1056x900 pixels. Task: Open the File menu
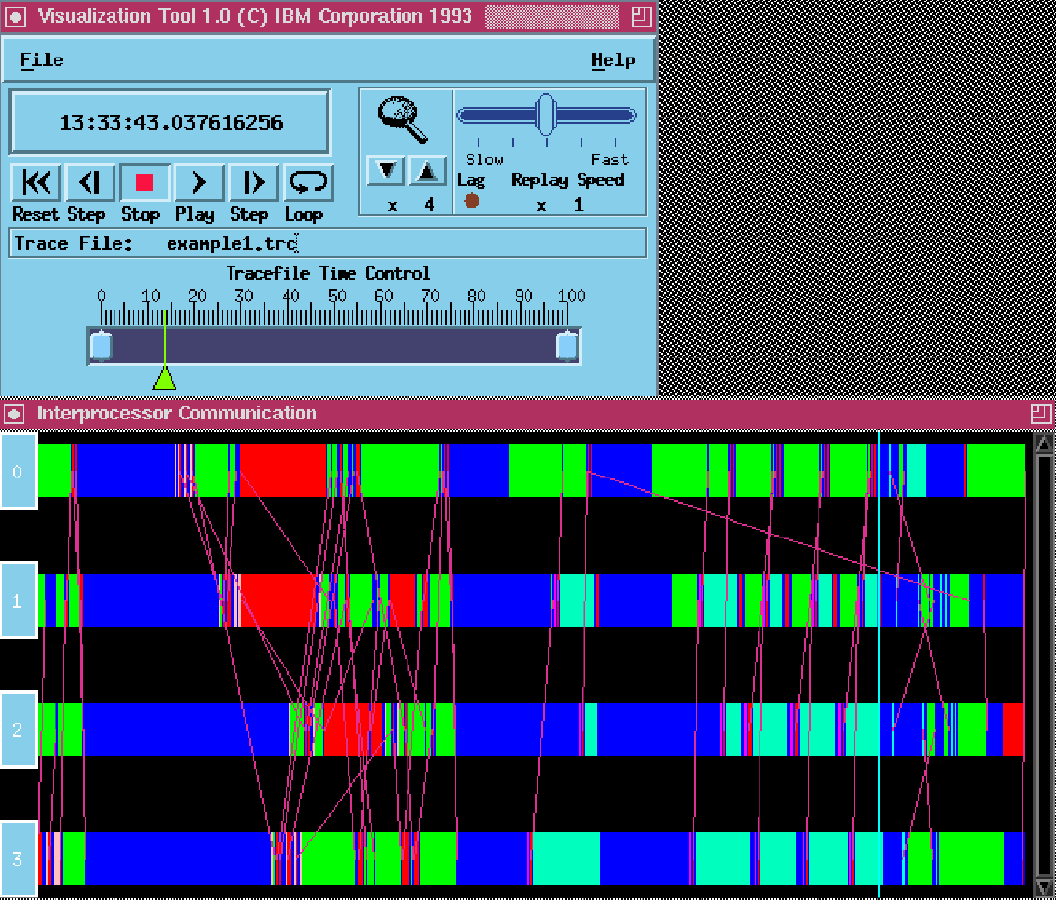click(x=42, y=60)
